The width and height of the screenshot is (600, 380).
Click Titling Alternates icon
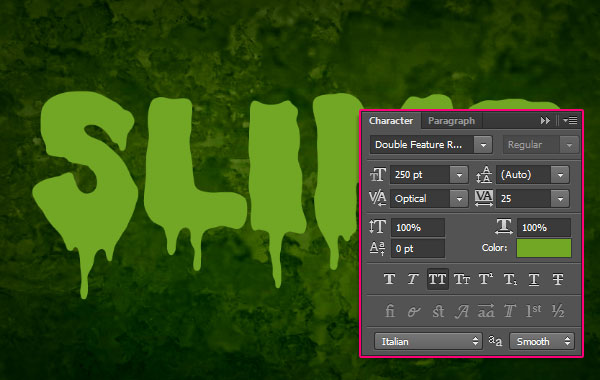pos(509,311)
